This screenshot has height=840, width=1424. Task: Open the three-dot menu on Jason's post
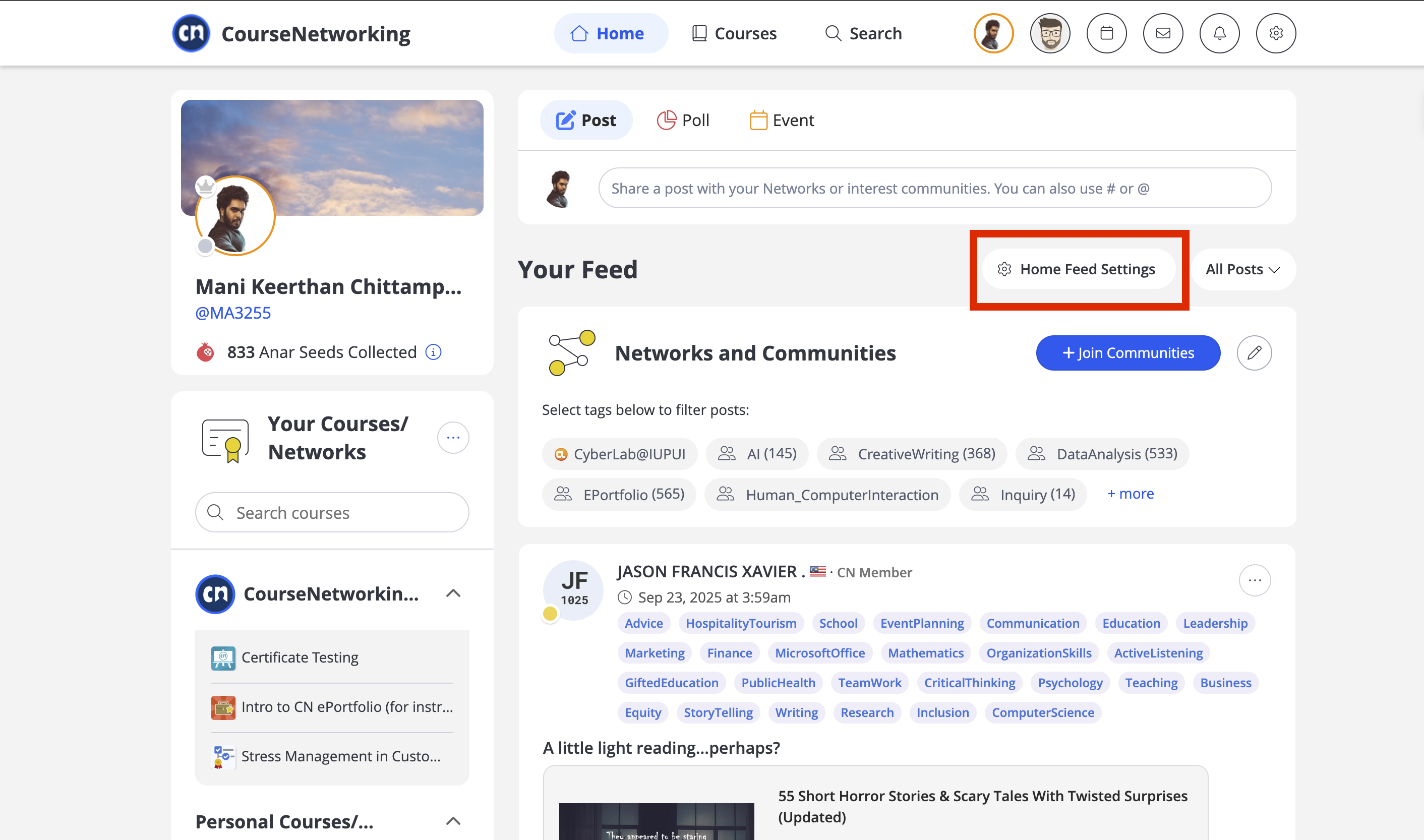click(1255, 580)
